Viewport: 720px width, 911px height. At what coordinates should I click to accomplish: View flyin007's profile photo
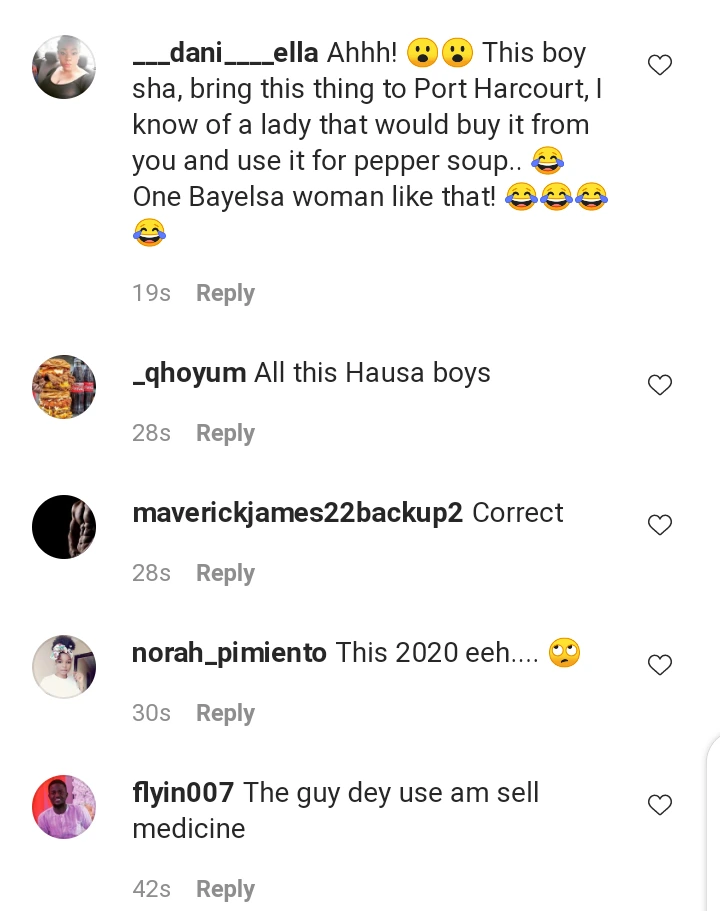point(64,807)
